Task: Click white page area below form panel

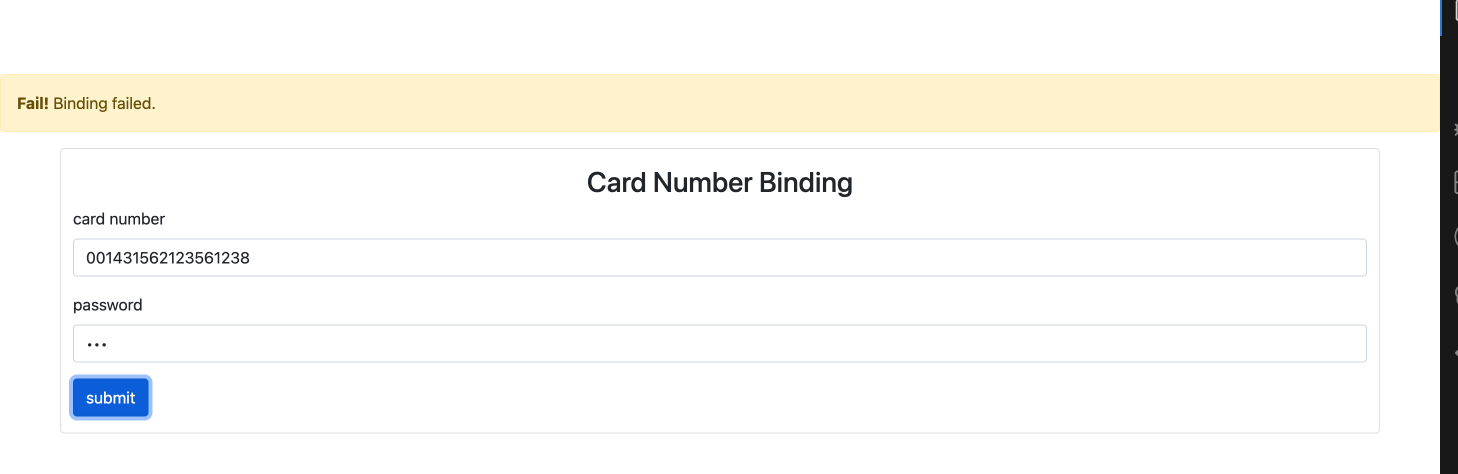Action: (700, 455)
